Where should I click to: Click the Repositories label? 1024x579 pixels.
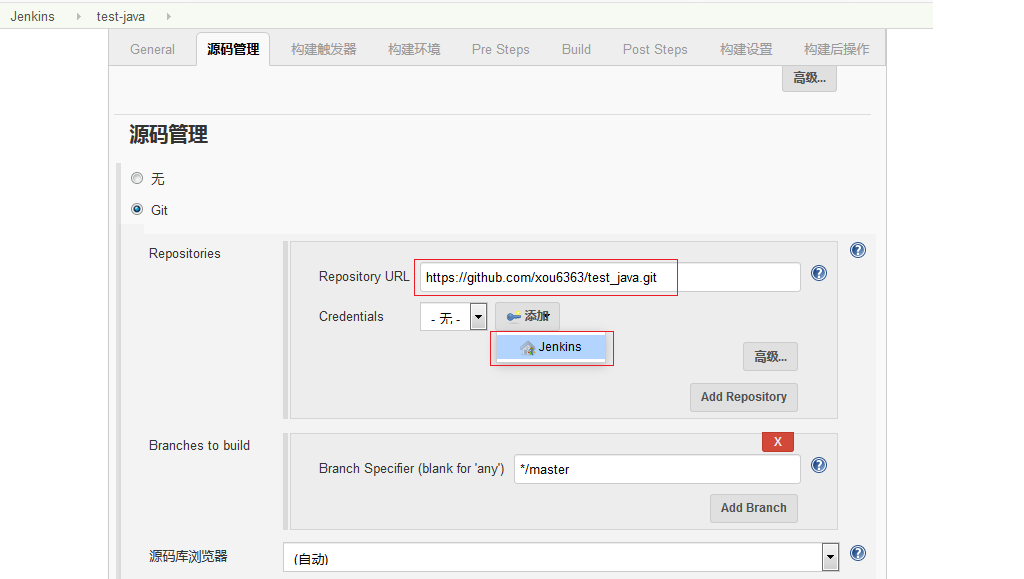point(185,253)
